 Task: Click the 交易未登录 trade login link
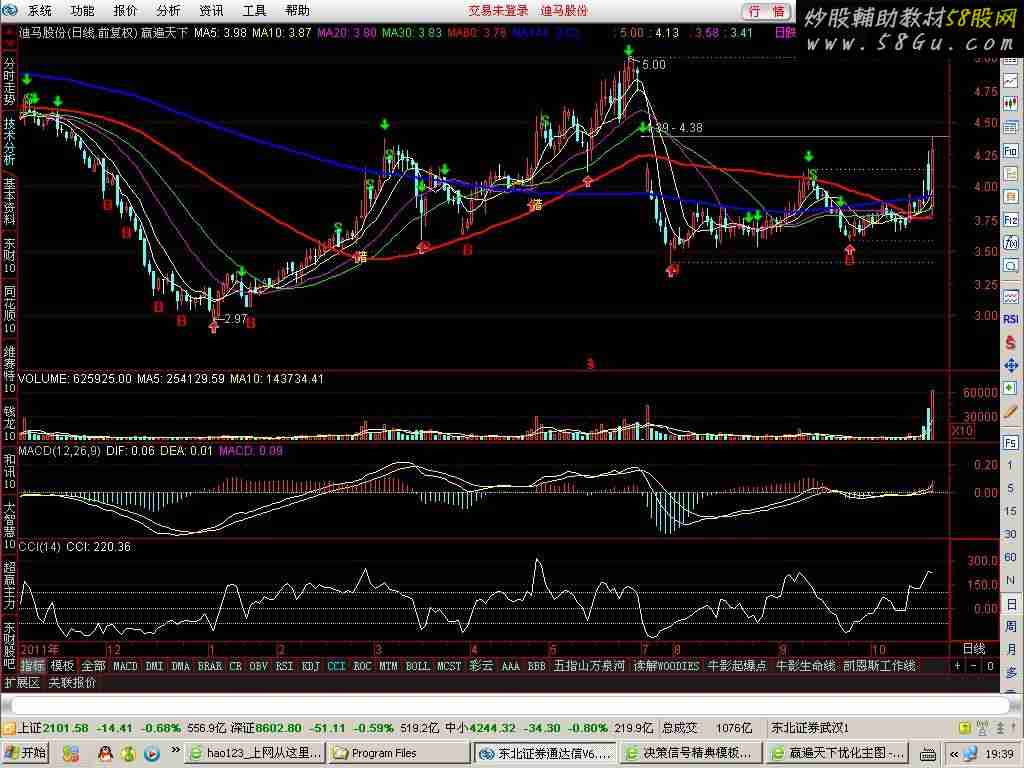pos(498,10)
